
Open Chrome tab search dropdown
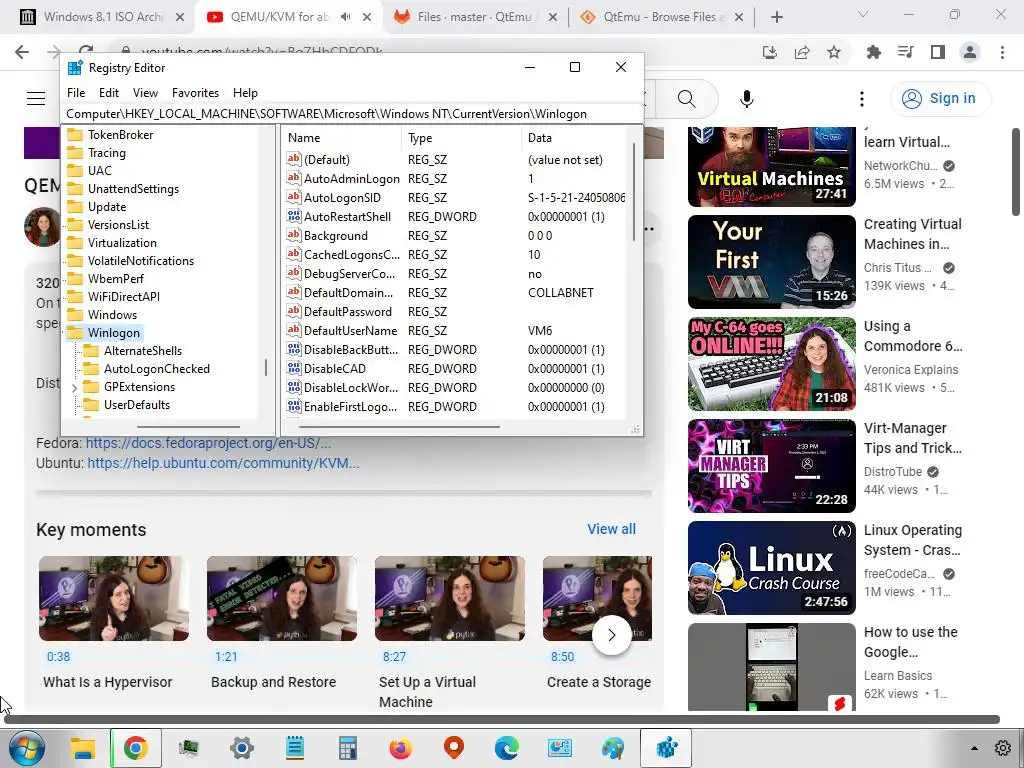tap(862, 14)
